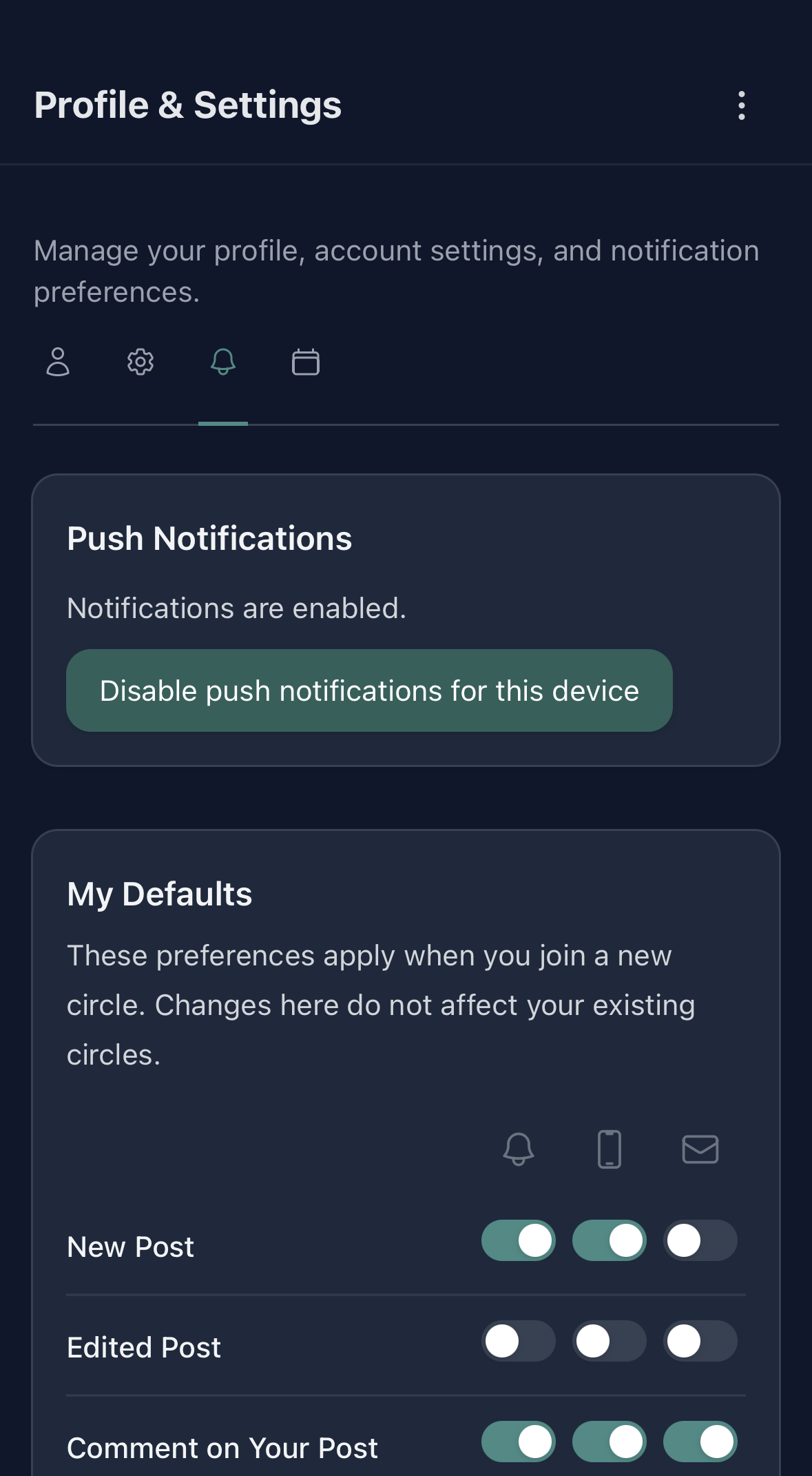Disable push alerts for Comment on Your Post
Screen dimensions: 812x1476
(519, 1439)
